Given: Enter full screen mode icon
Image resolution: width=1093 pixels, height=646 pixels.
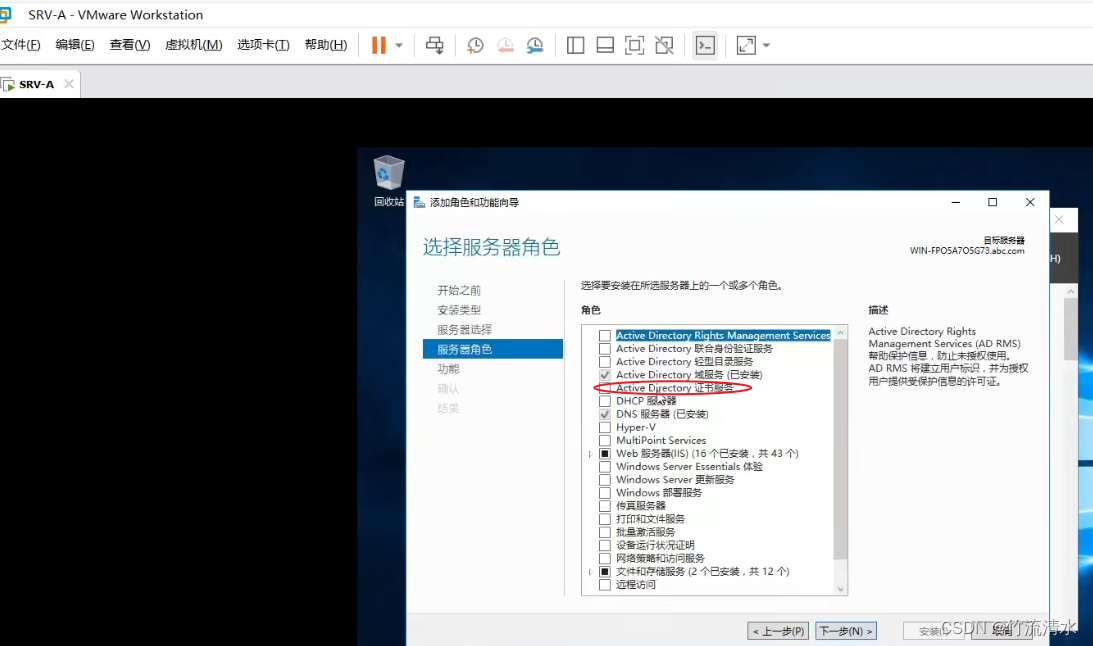Looking at the screenshot, I should (x=634, y=45).
